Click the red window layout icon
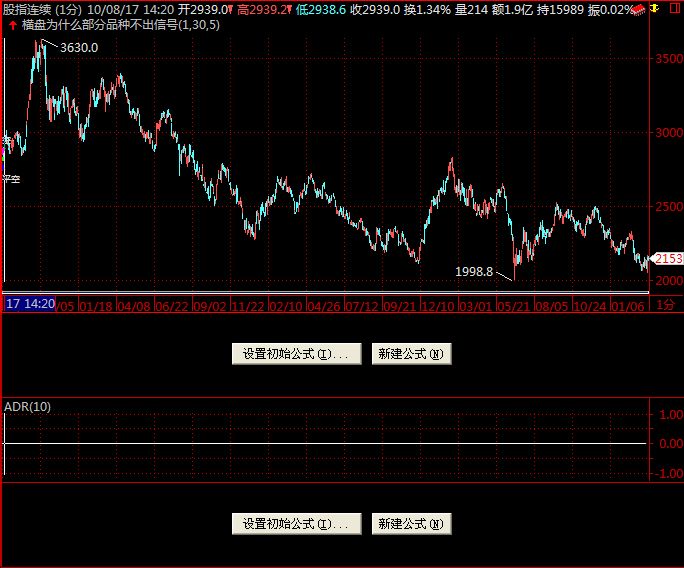 click(x=675, y=8)
